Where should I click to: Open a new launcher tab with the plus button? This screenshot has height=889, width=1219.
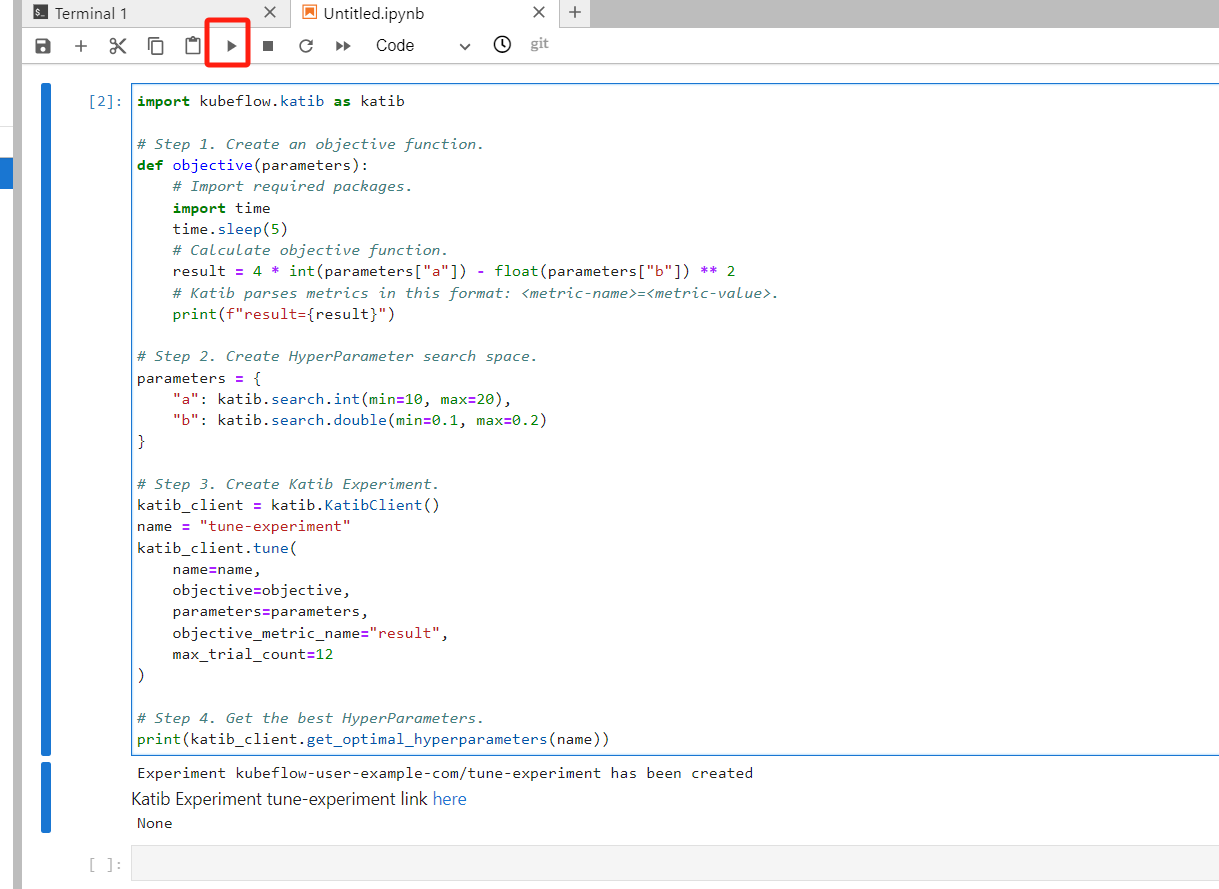pos(574,13)
